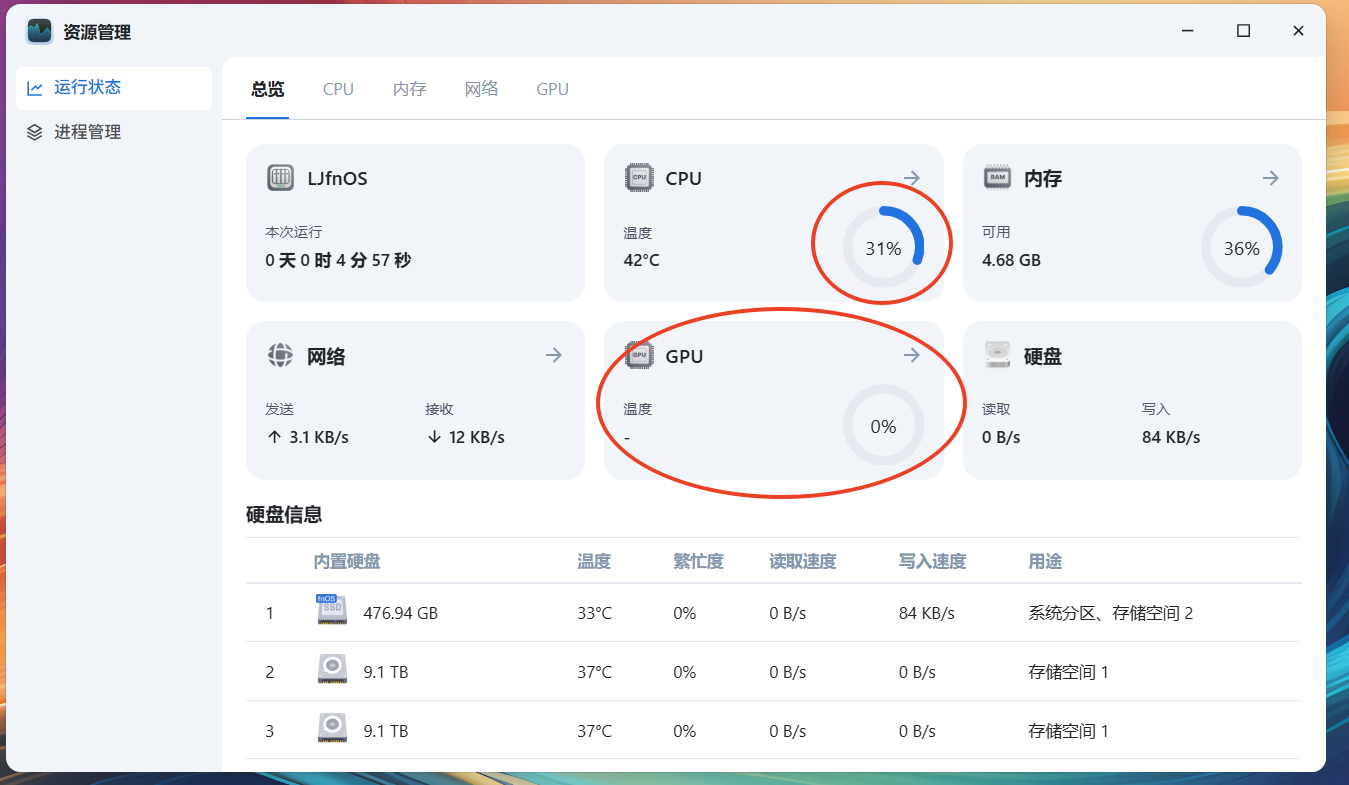
Task: Click the LJfnOS device icon
Action: coord(280,178)
